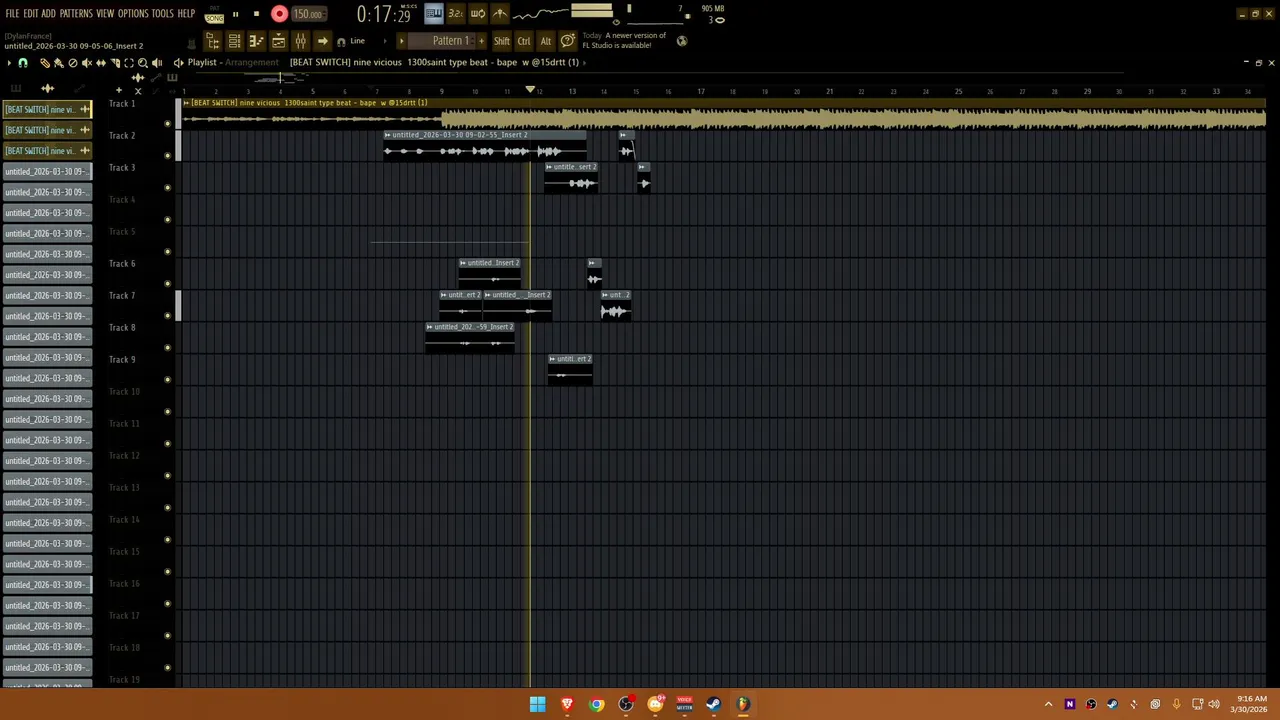This screenshot has width=1280, height=720.
Task: Click the small arrow right of Line
Action: click(385, 42)
